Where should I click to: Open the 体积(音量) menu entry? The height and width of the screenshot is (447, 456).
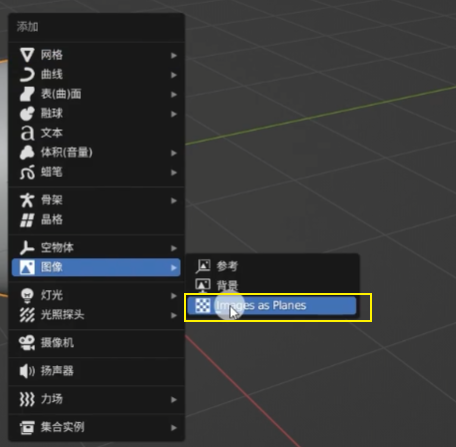[96, 153]
